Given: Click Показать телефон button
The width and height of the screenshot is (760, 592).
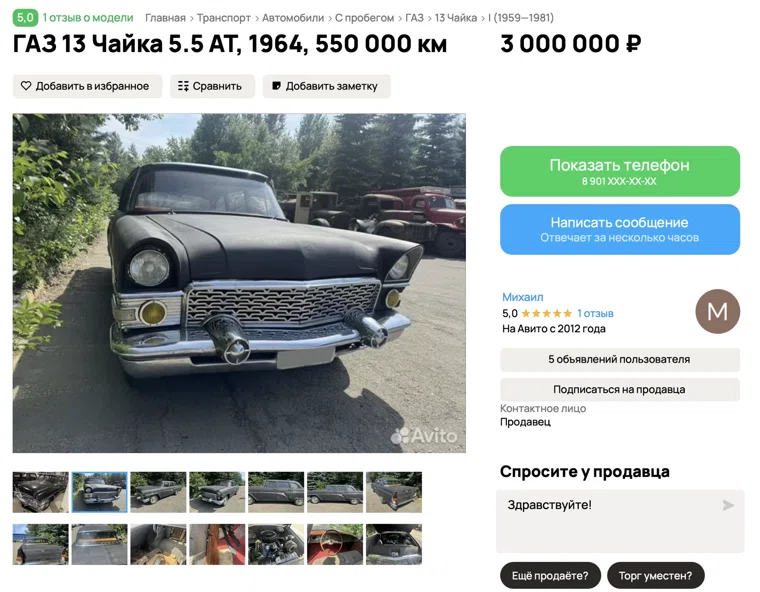Looking at the screenshot, I should pyautogui.click(x=620, y=171).
